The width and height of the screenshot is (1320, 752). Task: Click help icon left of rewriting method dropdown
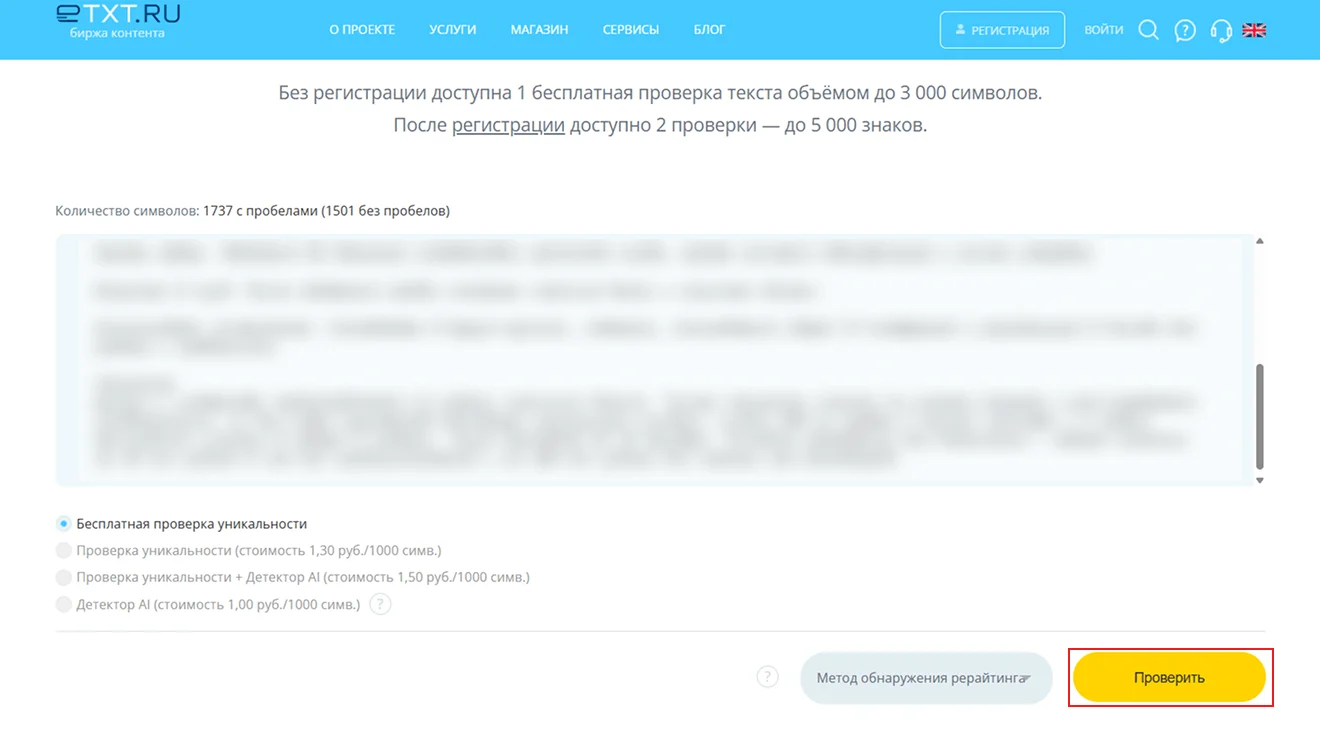[767, 677]
